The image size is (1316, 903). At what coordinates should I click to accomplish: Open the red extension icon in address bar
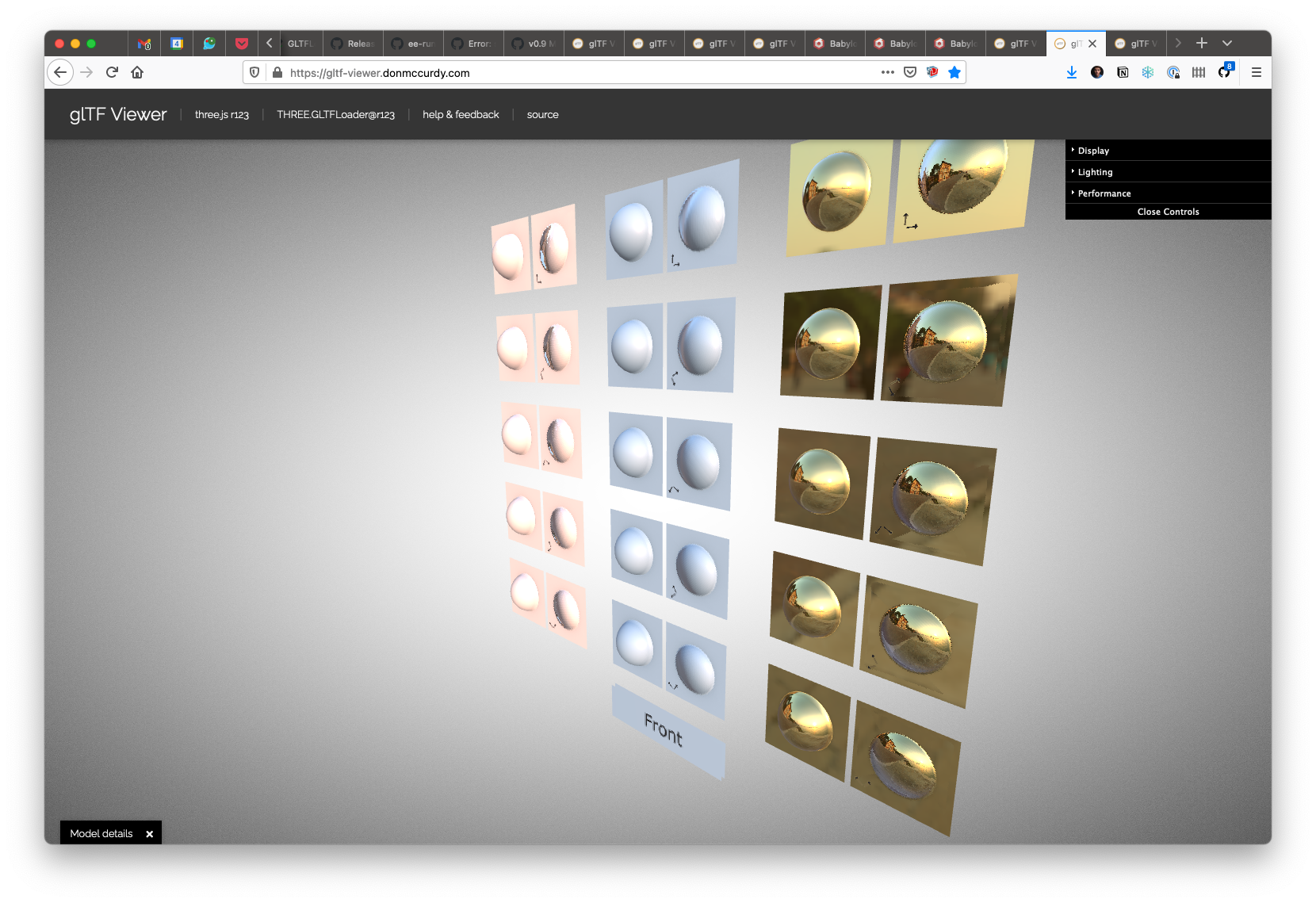point(932,72)
